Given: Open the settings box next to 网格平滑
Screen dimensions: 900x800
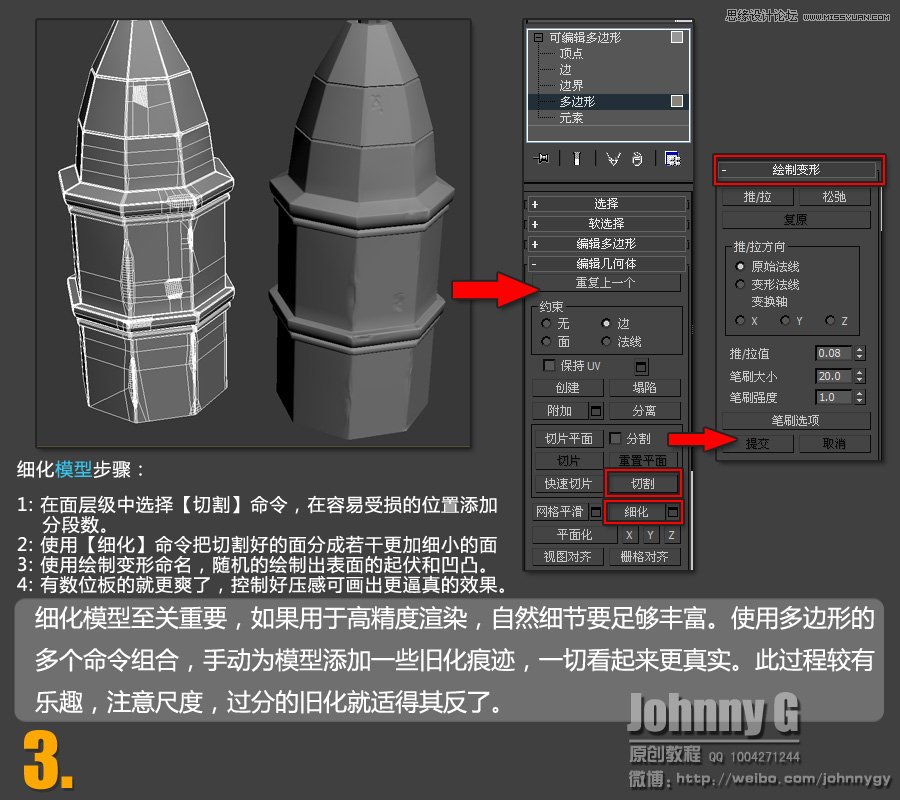Looking at the screenshot, I should (x=594, y=512).
